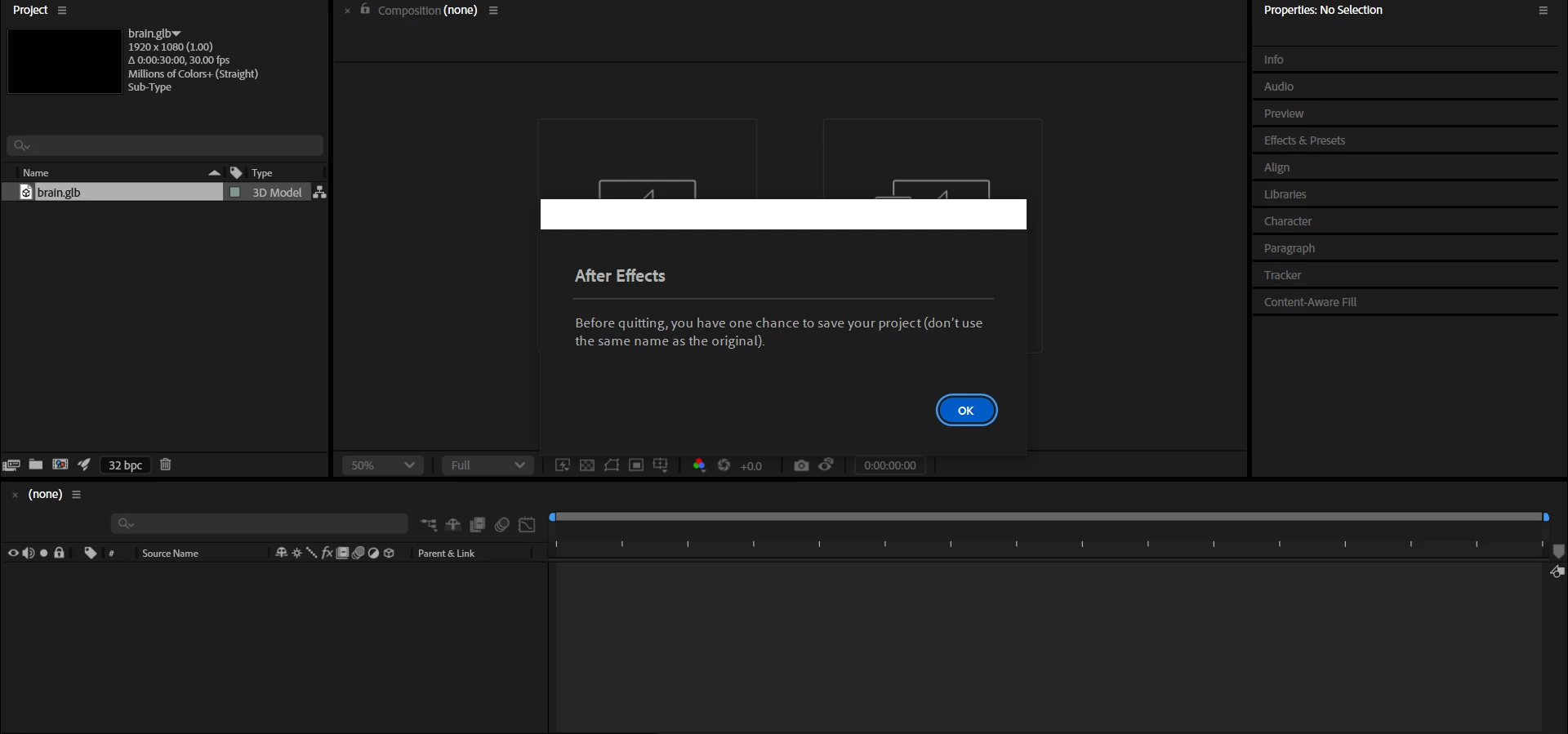
Task: Take a snapshot with the camera icon
Action: 801,465
